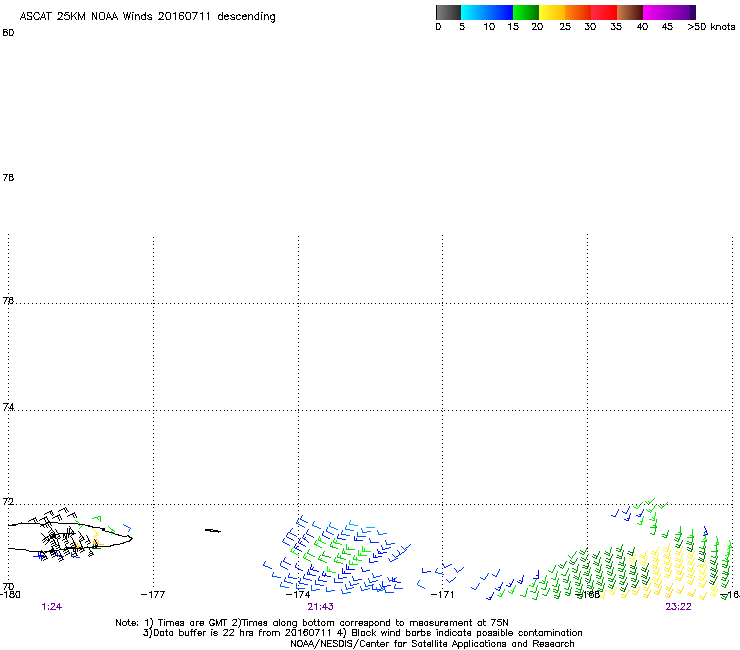Click the word 'descending' in the title

pyautogui.click(x=246, y=17)
